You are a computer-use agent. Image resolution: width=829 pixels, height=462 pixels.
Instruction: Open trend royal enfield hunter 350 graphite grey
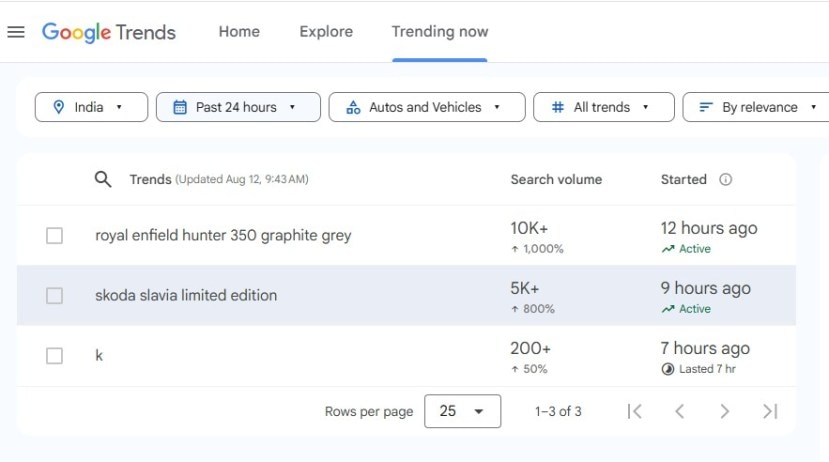[x=223, y=235]
